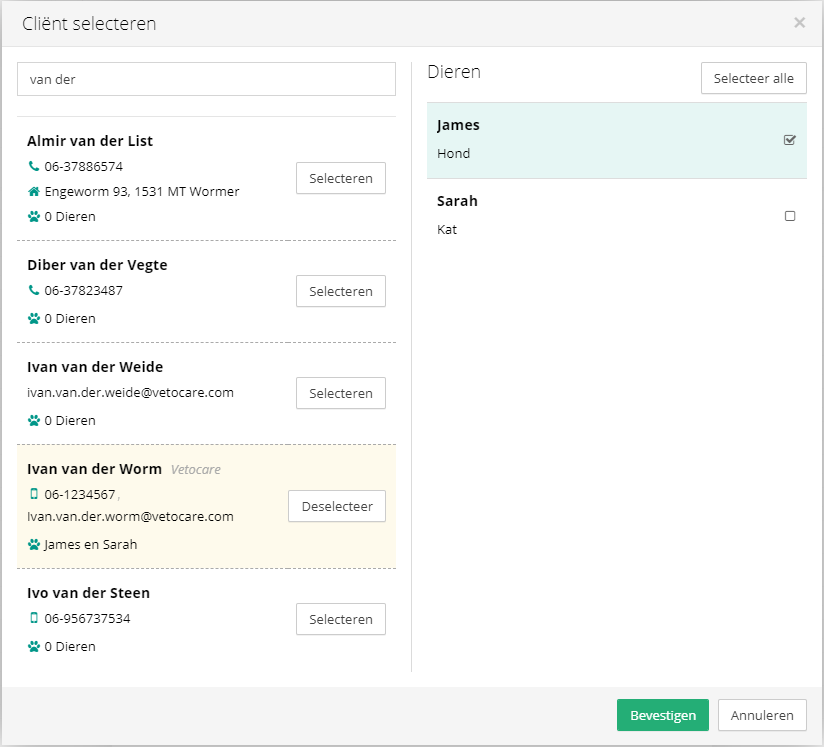
Task: Click the Dieren heading
Action: click(454, 71)
